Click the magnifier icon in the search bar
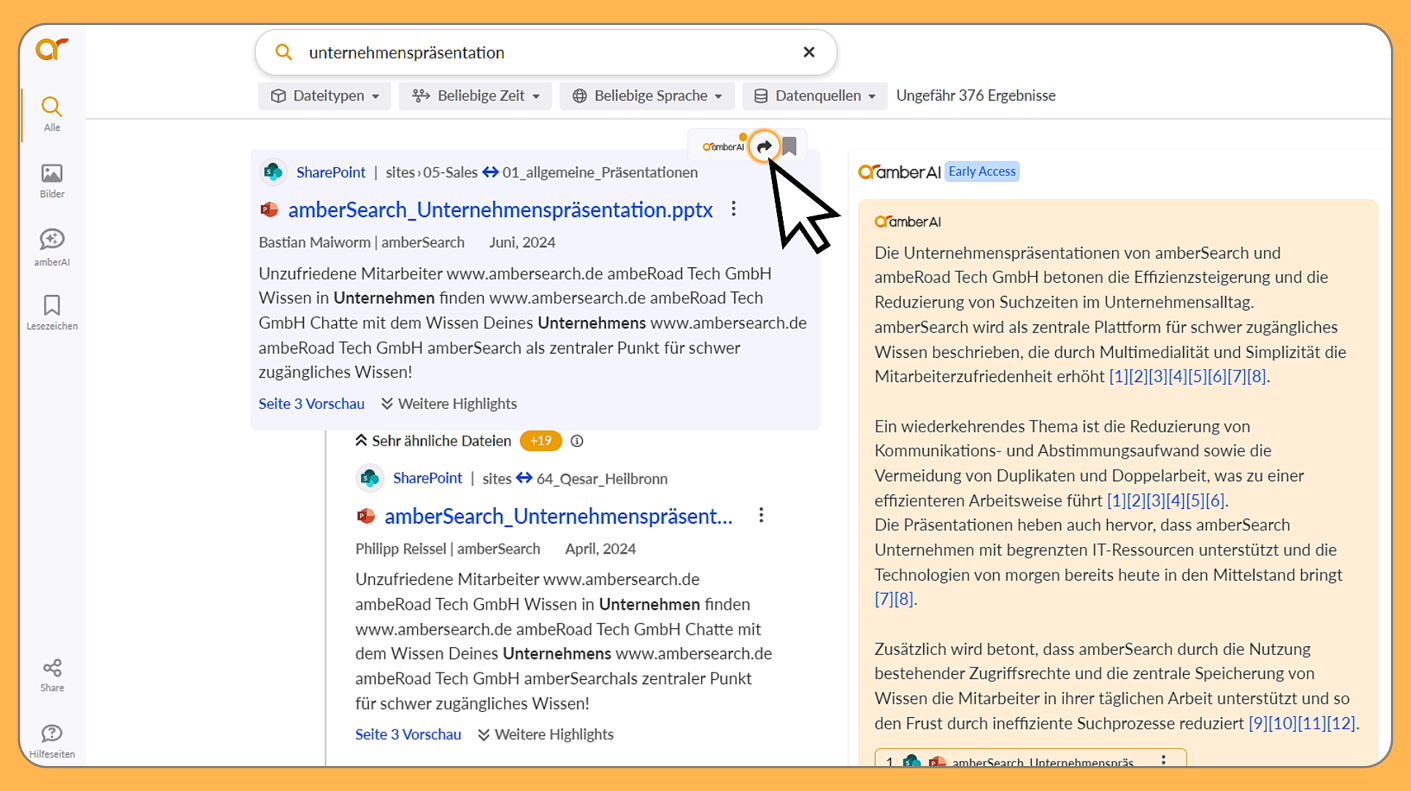Viewport: 1411px width, 791px height. click(284, 52)
